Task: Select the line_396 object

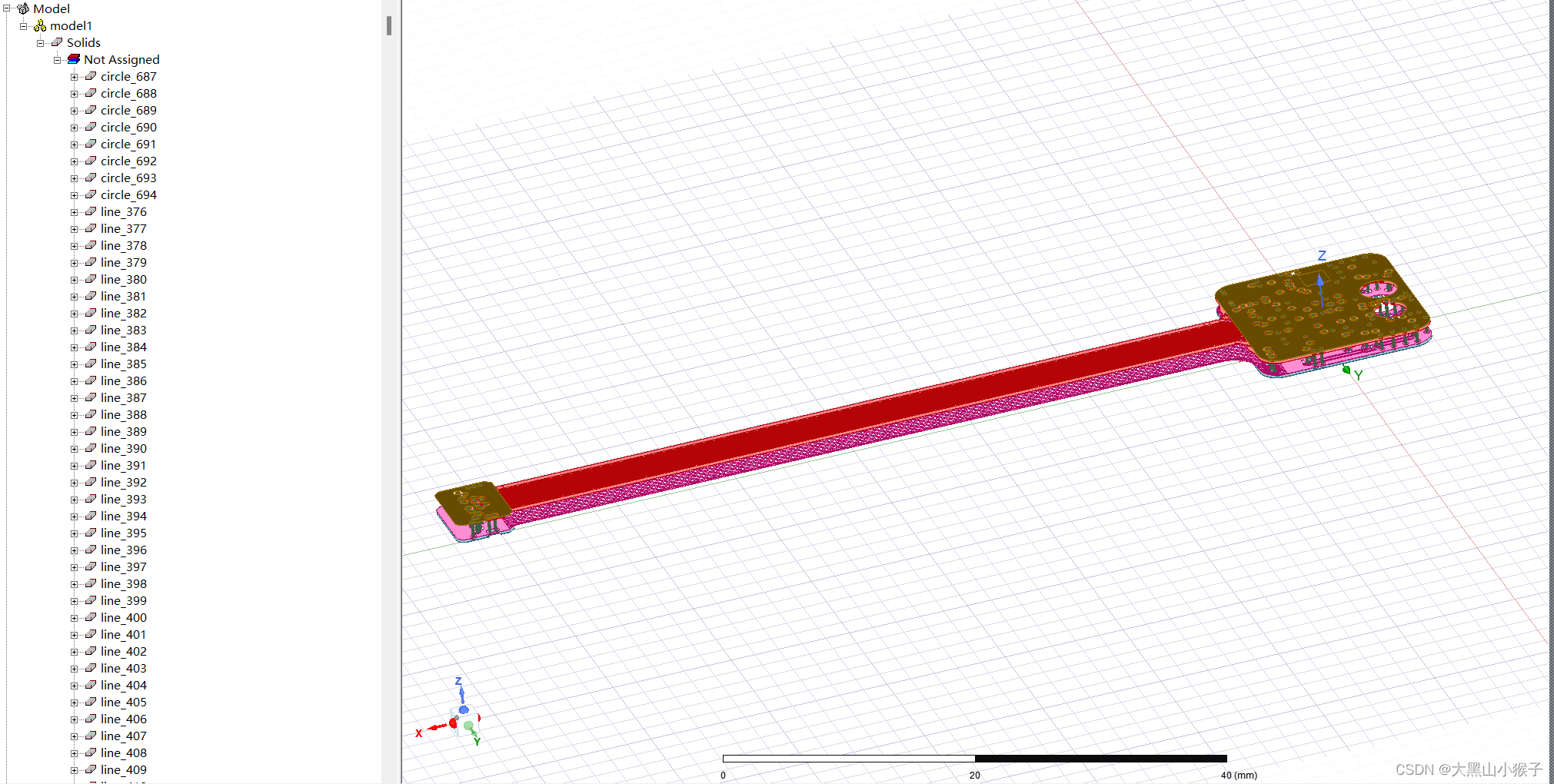Action: [123, 550]
